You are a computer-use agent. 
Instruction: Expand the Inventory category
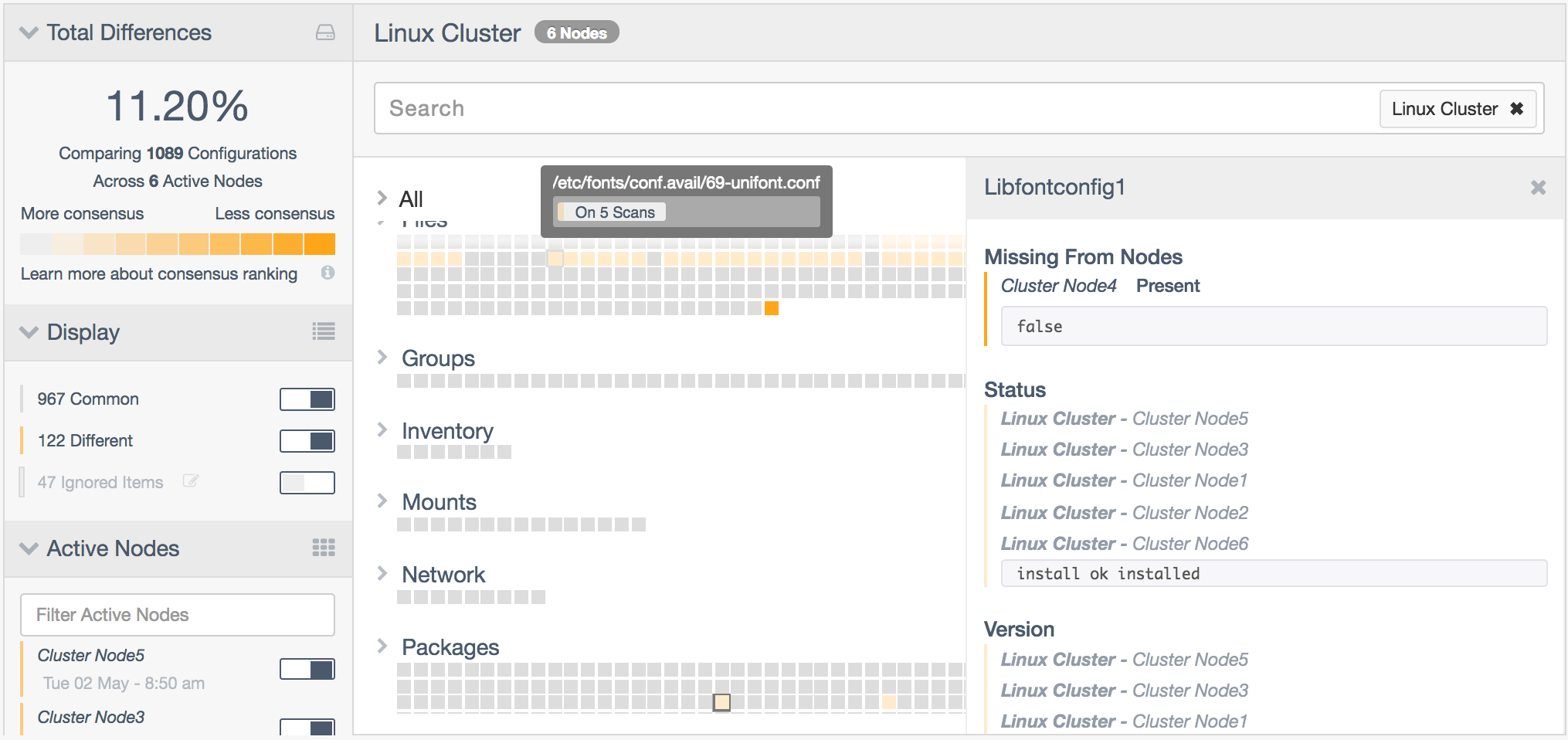coord(382,429)
